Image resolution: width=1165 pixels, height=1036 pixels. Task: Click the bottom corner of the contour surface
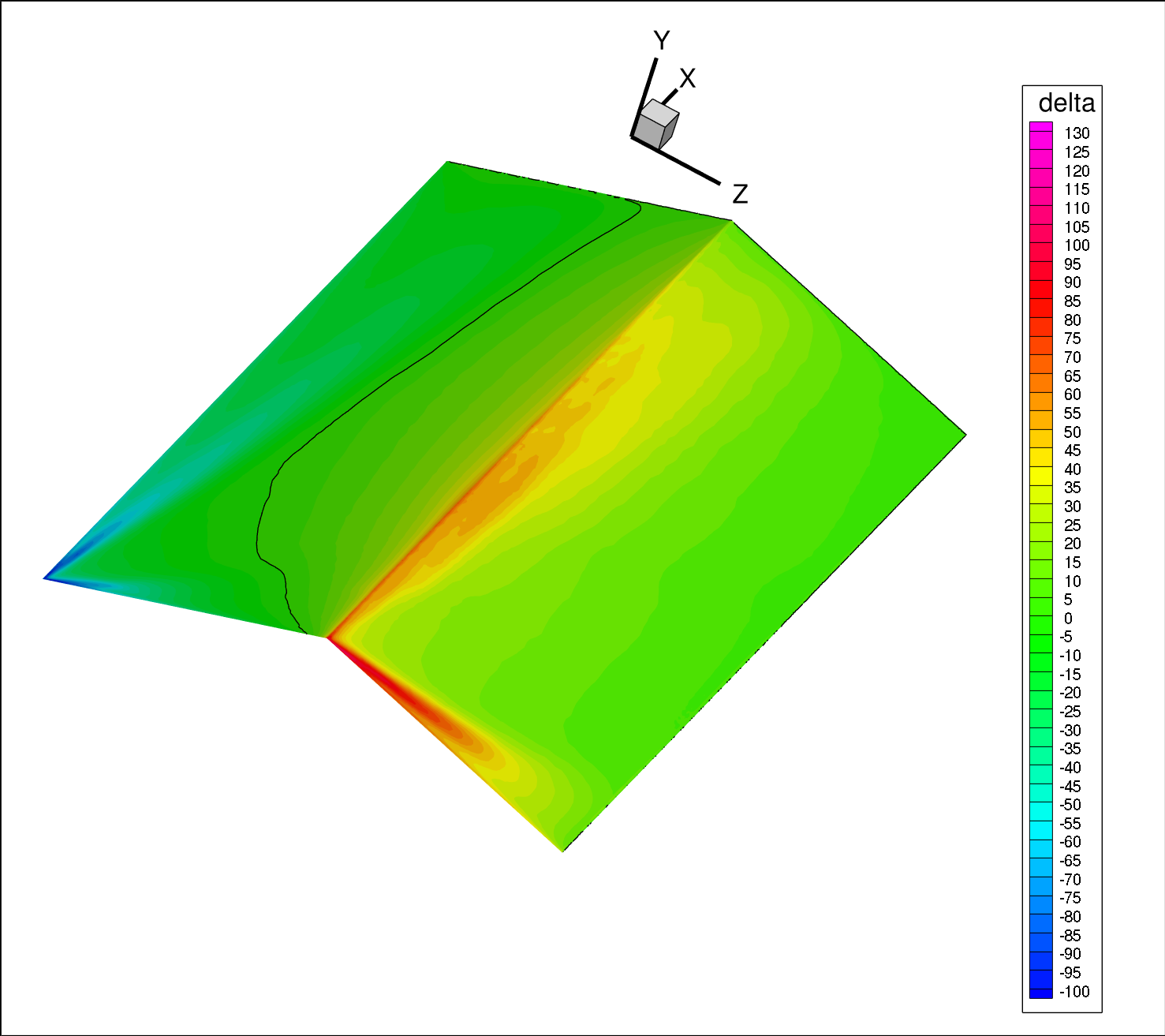pyautogui.click(x=563, y=848)
